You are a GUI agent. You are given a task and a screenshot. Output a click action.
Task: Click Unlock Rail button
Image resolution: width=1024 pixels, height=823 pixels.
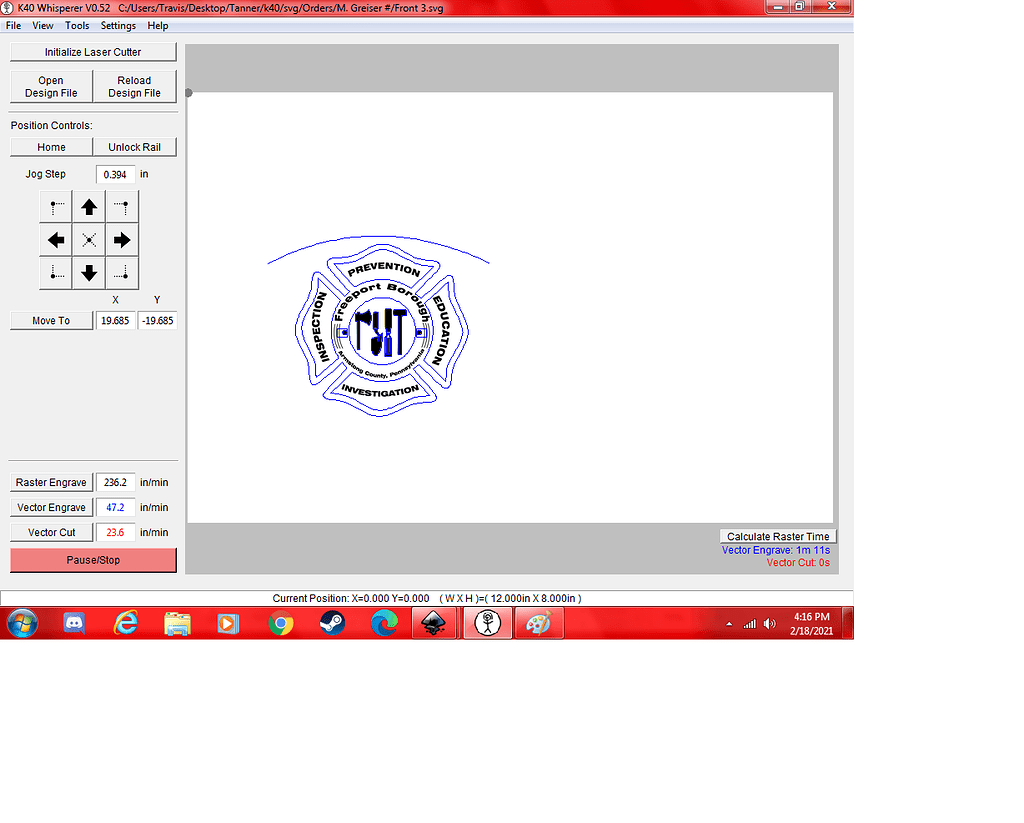[135, 147]
